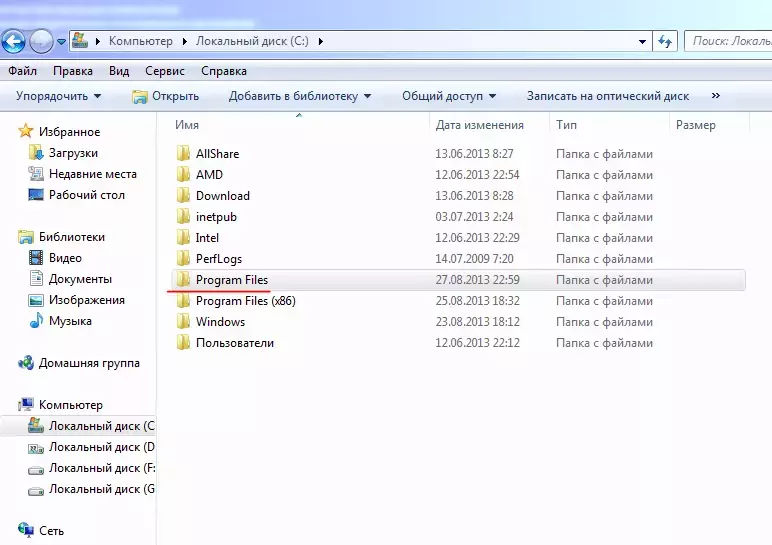Click the search field Поиск
Viewport: 772px width, 545px height.
click(728, 41)
